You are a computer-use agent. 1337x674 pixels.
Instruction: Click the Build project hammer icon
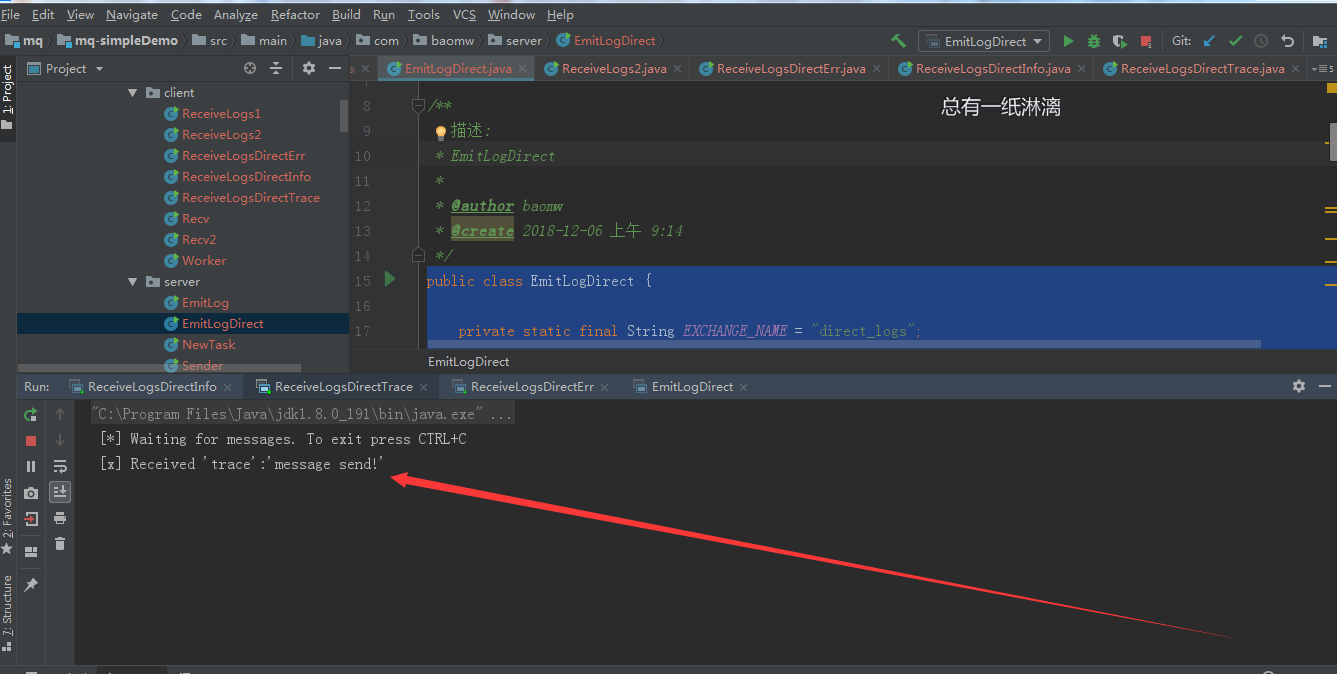[x=898, y=41]
